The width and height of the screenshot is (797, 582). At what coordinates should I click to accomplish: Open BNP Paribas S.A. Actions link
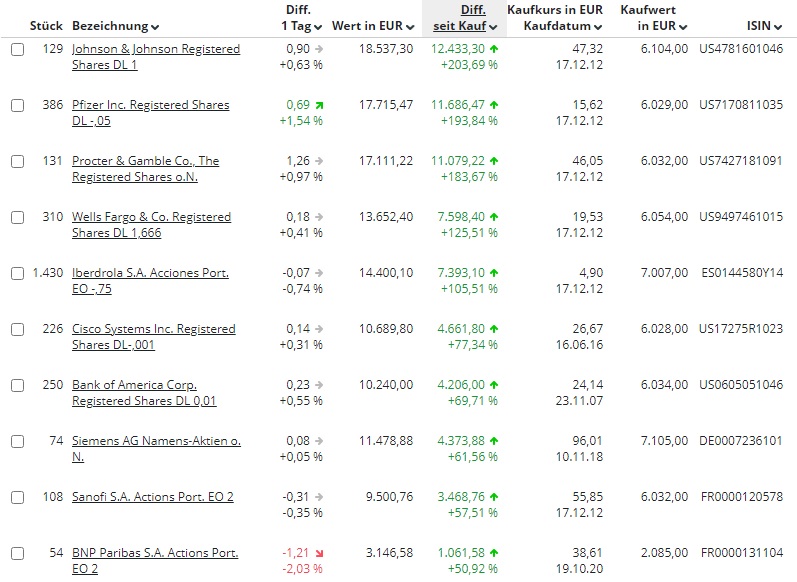[155, 560]
